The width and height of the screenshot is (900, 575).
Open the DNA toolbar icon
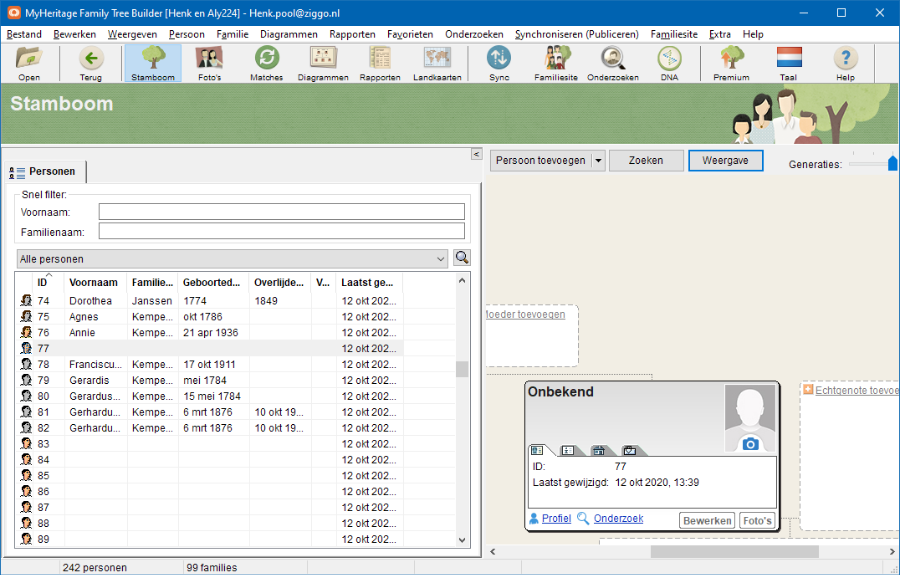click(669, 63)
